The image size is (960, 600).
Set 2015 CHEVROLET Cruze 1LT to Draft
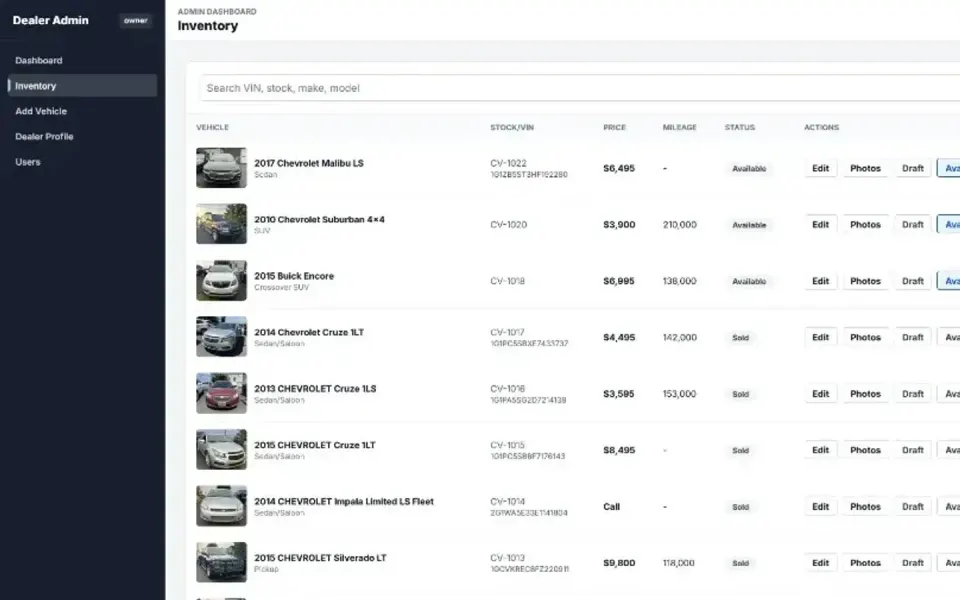click(912, 450)
